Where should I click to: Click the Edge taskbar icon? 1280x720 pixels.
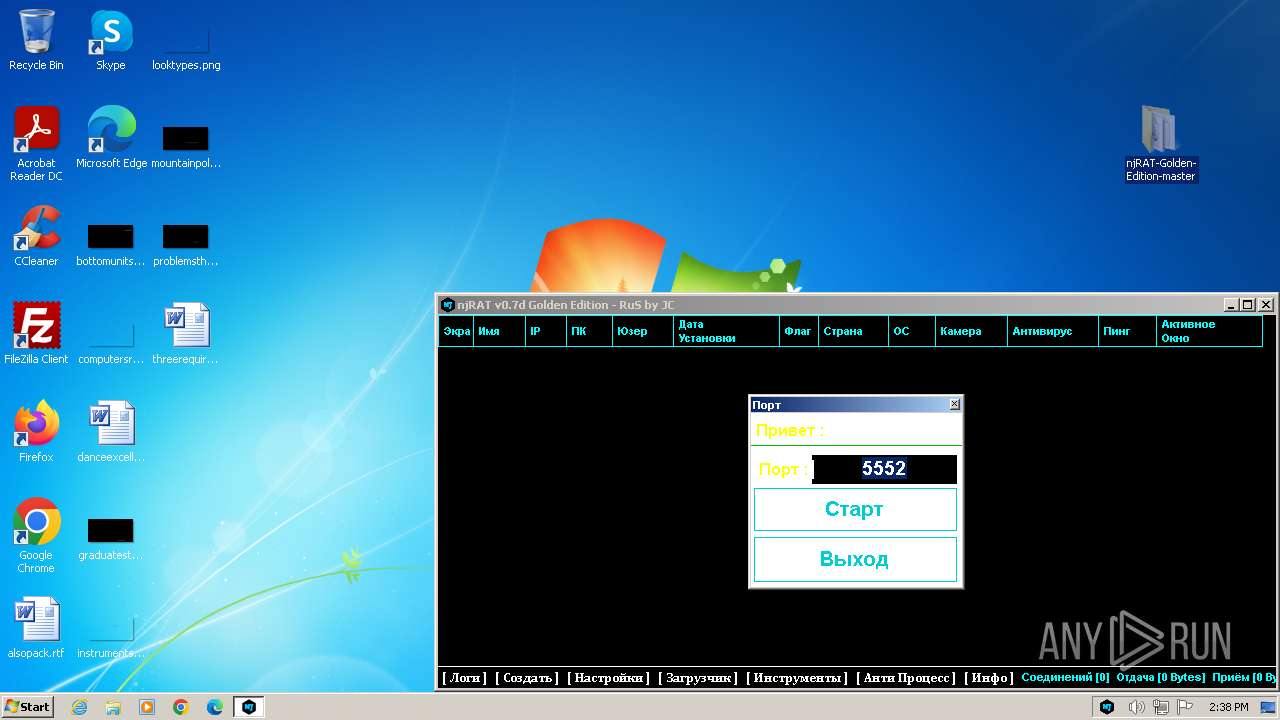[215, 707]
